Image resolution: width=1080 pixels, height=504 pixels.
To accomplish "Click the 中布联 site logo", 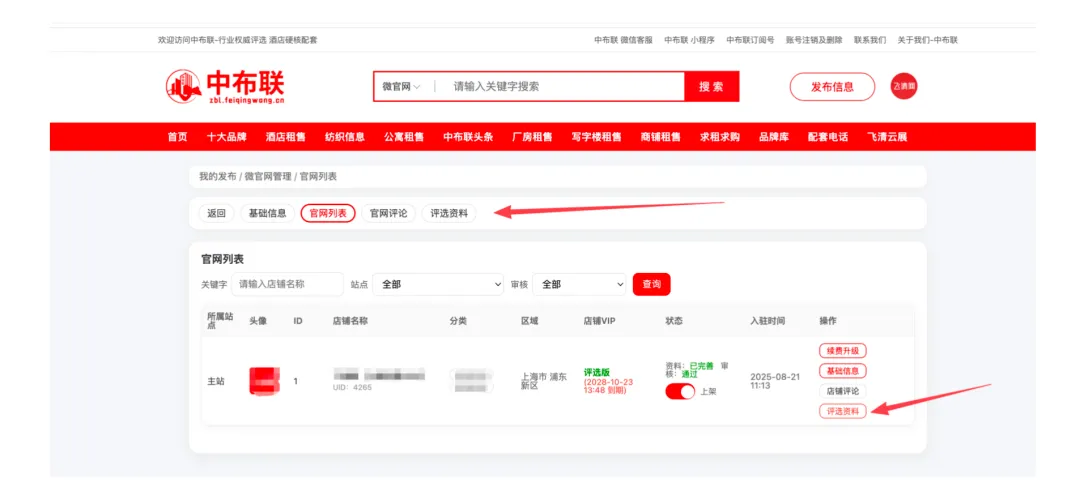I will (225, 86).
